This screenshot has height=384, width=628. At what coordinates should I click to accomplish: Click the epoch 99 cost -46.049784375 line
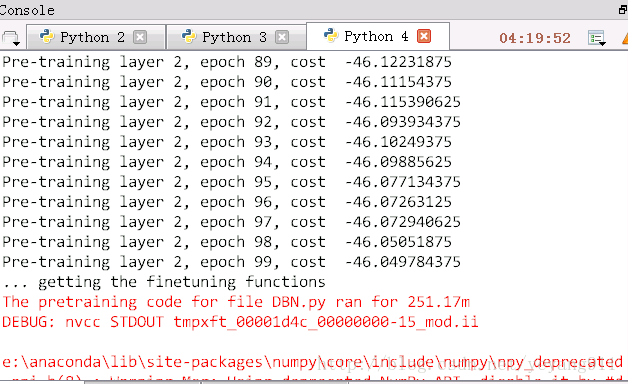coord(231,262)
